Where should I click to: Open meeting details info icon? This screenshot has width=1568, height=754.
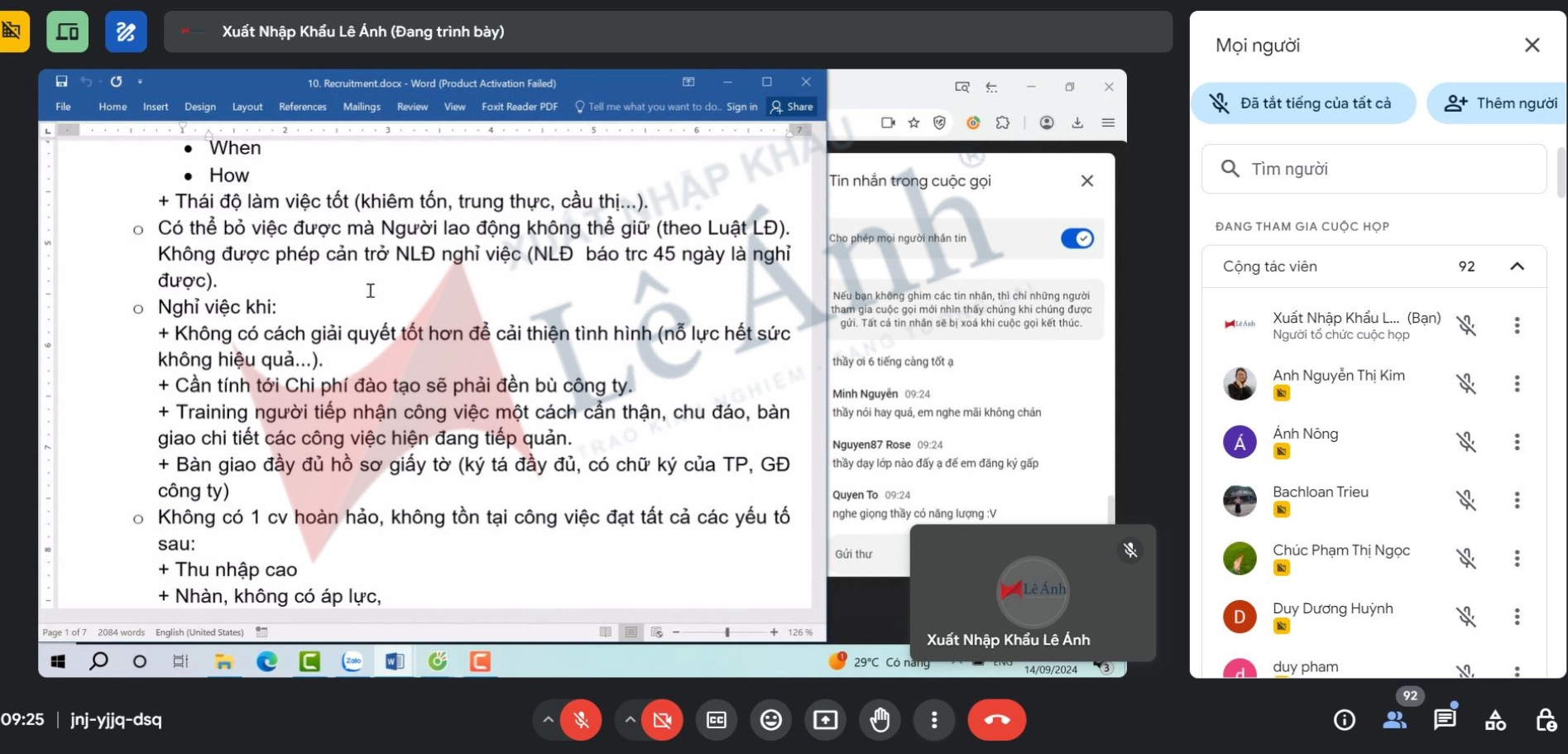coord(1345,720)
